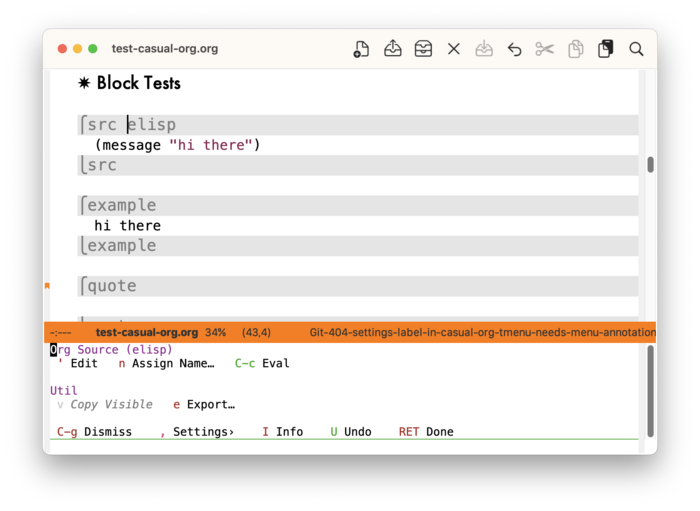Click the Copy toolbar icon
This screenshot has height=511, width=700.
(x=575, y=49)
